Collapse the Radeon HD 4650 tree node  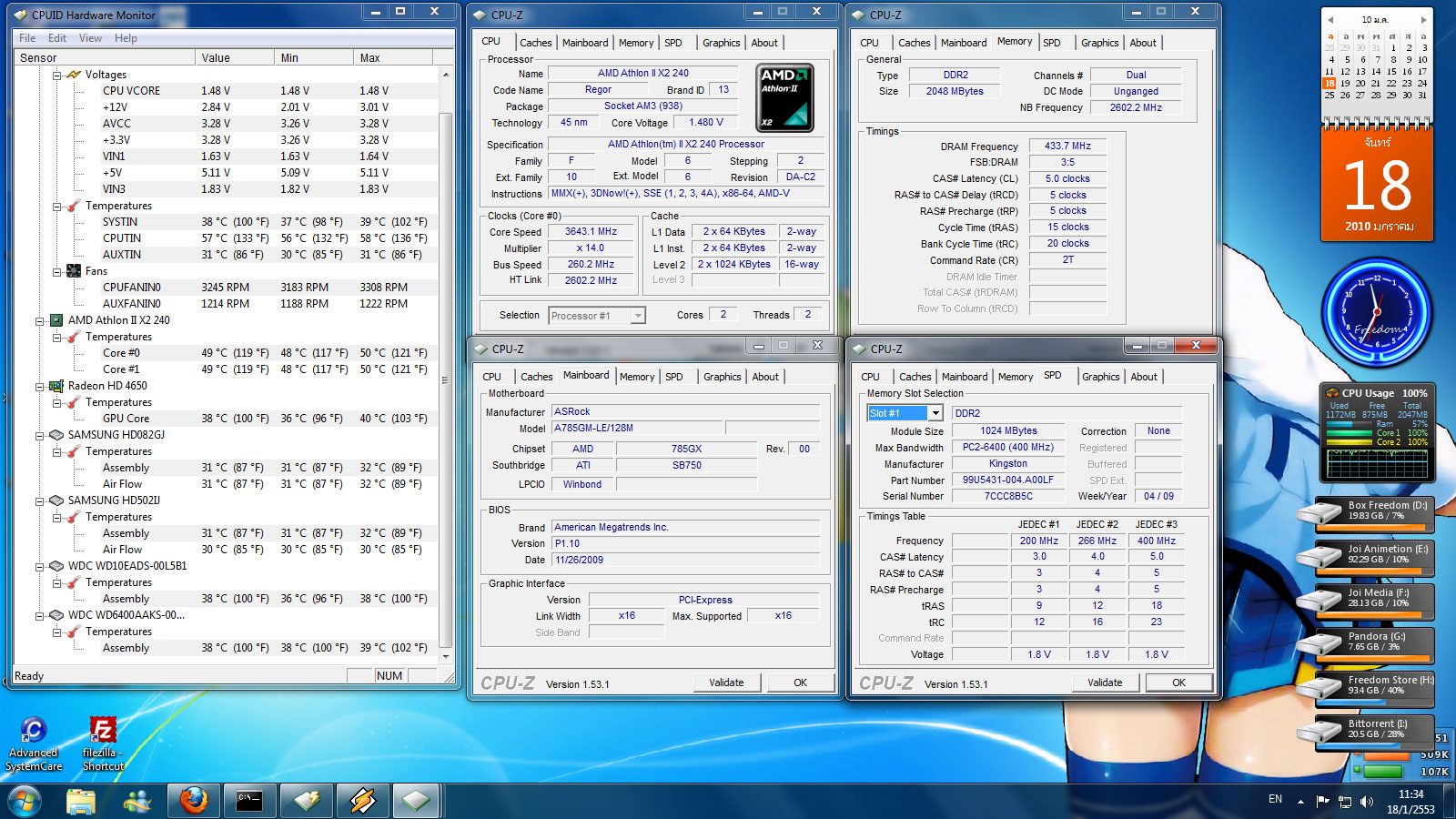pos(40,386)
